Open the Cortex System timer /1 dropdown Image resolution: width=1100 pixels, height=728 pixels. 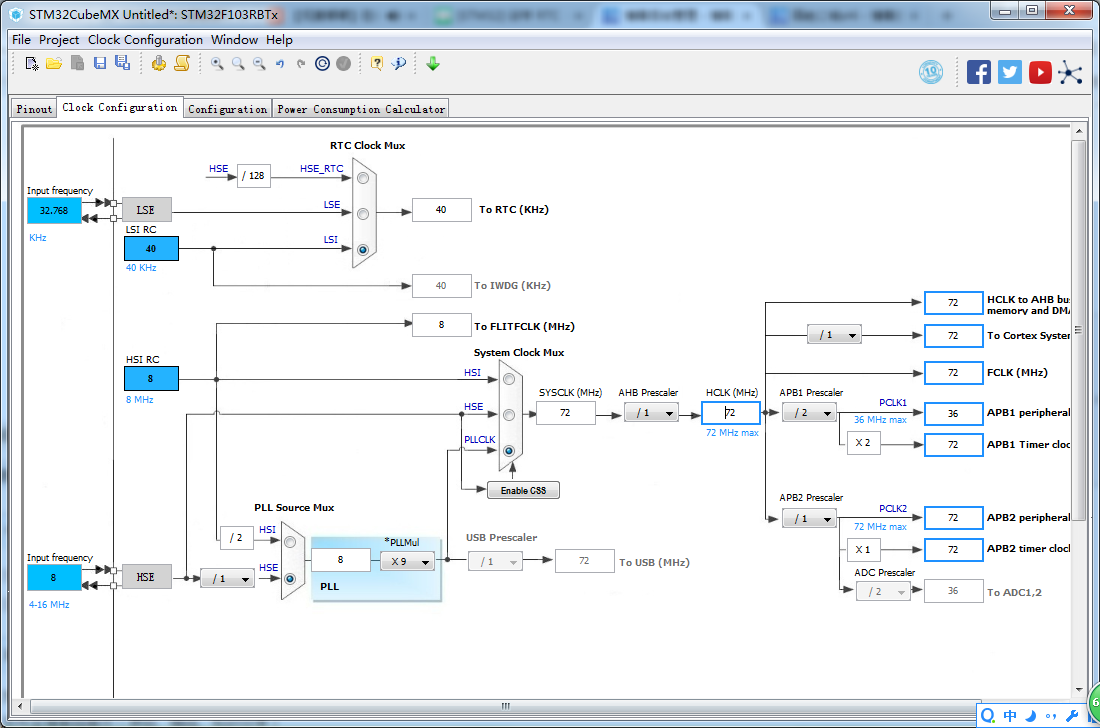(834, 335)
